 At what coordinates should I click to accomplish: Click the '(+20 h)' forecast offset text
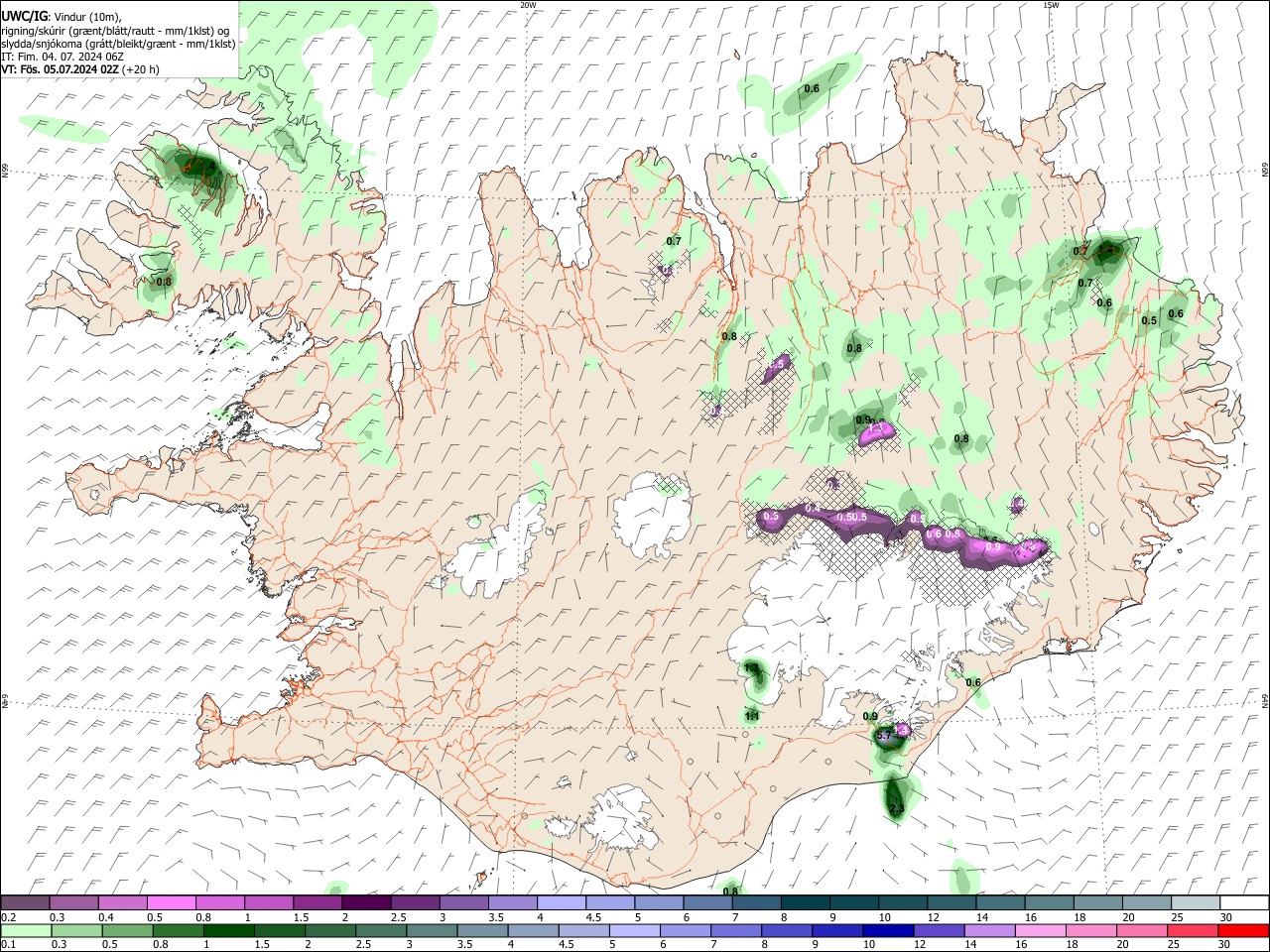pyautogui.click(x=142, y=69)
